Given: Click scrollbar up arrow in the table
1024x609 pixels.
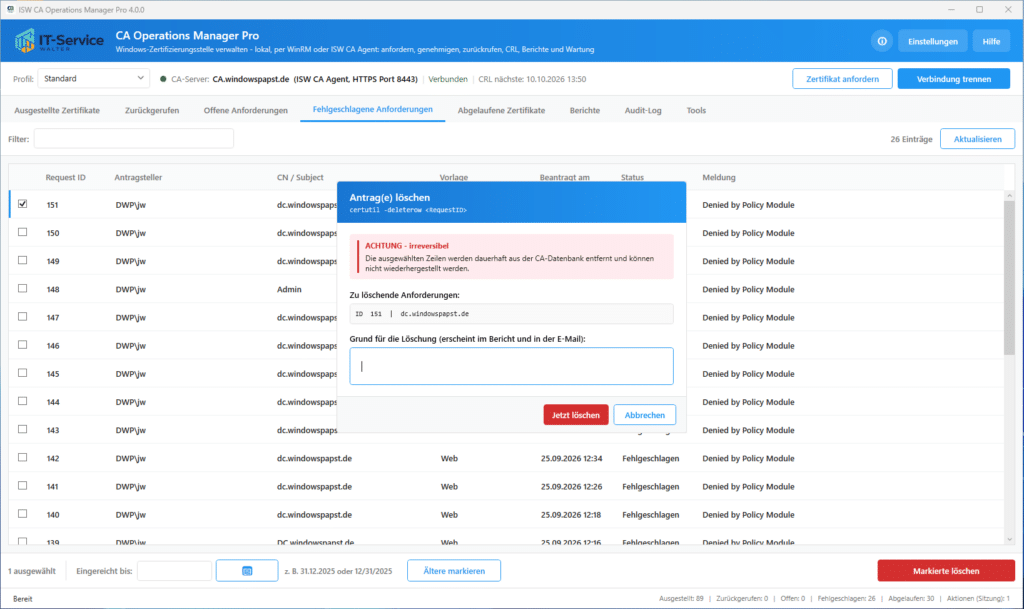Looking at the screenshot, I should (1010, 196).
